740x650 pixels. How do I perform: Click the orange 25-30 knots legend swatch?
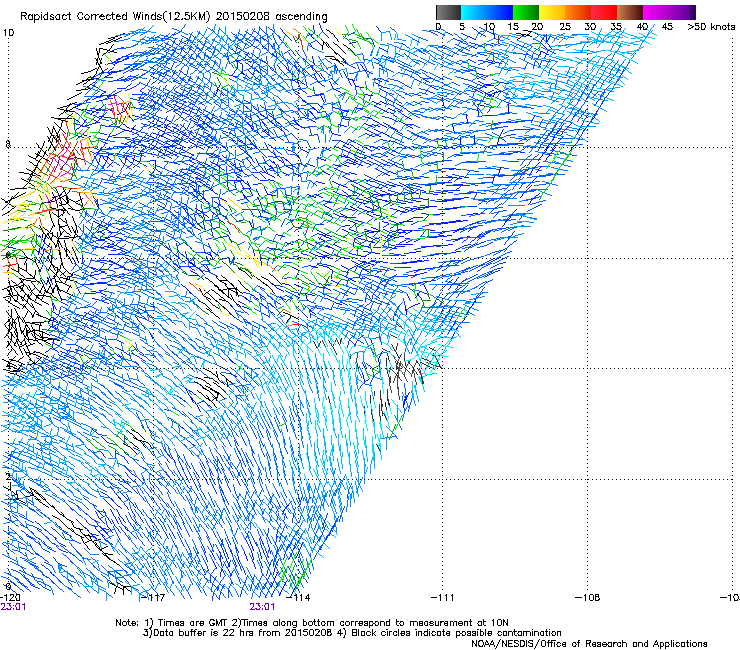coord(578,12)
